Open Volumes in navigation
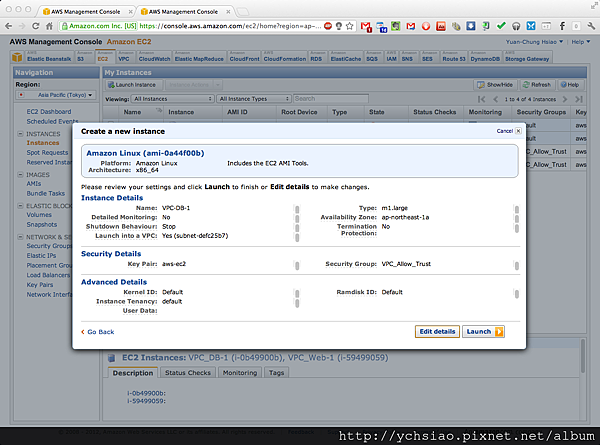Viewport: 600px width, 445px height. click(39, 215)
